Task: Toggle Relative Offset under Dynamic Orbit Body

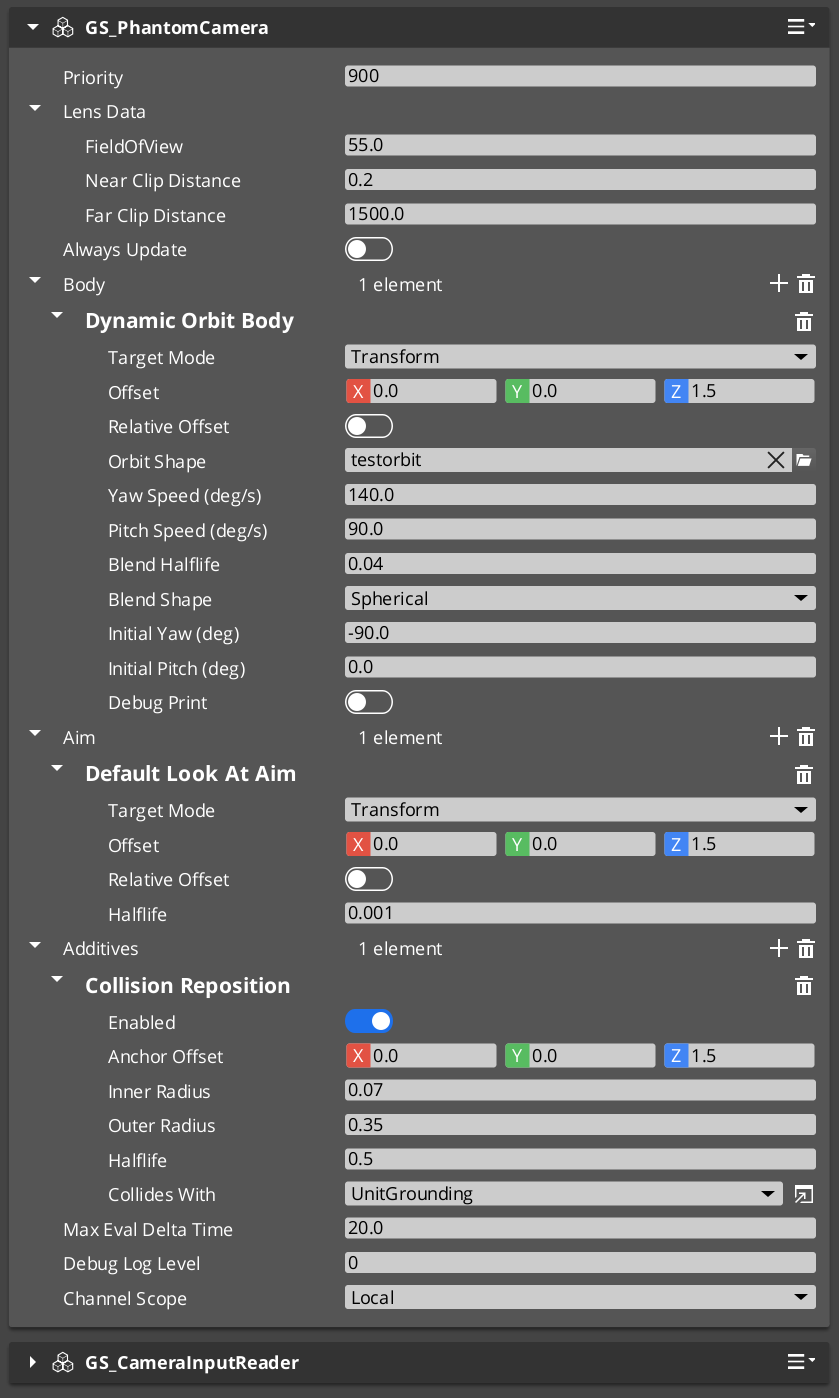Action: pos(369,426)
